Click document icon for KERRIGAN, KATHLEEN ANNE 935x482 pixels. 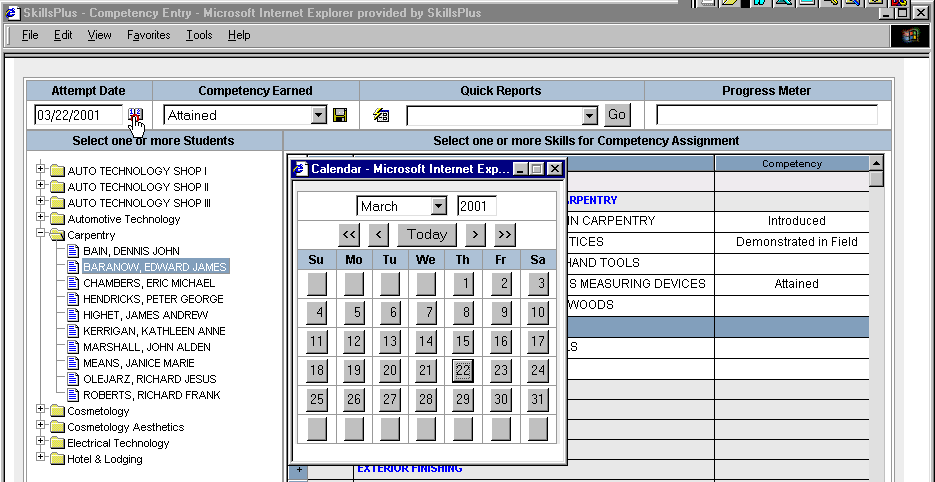click(73, 331)
